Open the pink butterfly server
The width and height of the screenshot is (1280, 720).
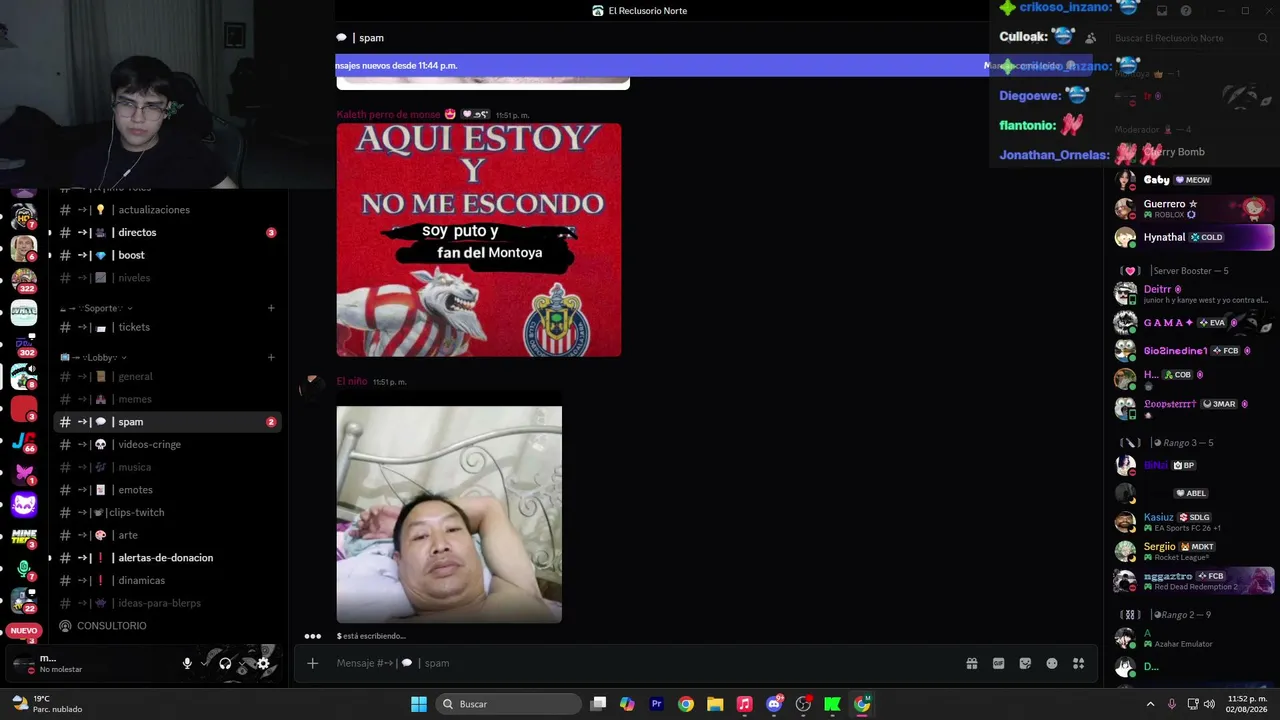pyautogui.click(x=24, y=473)
